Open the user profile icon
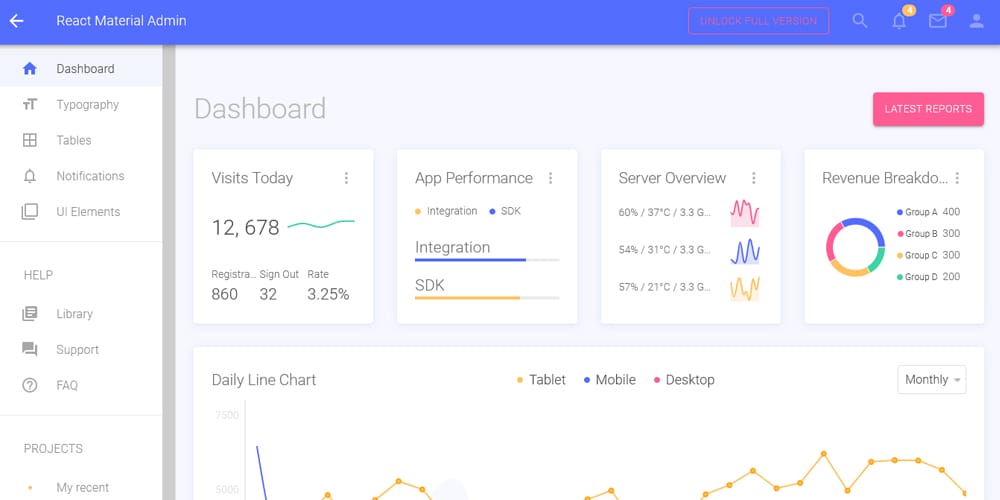 [976, 21]
